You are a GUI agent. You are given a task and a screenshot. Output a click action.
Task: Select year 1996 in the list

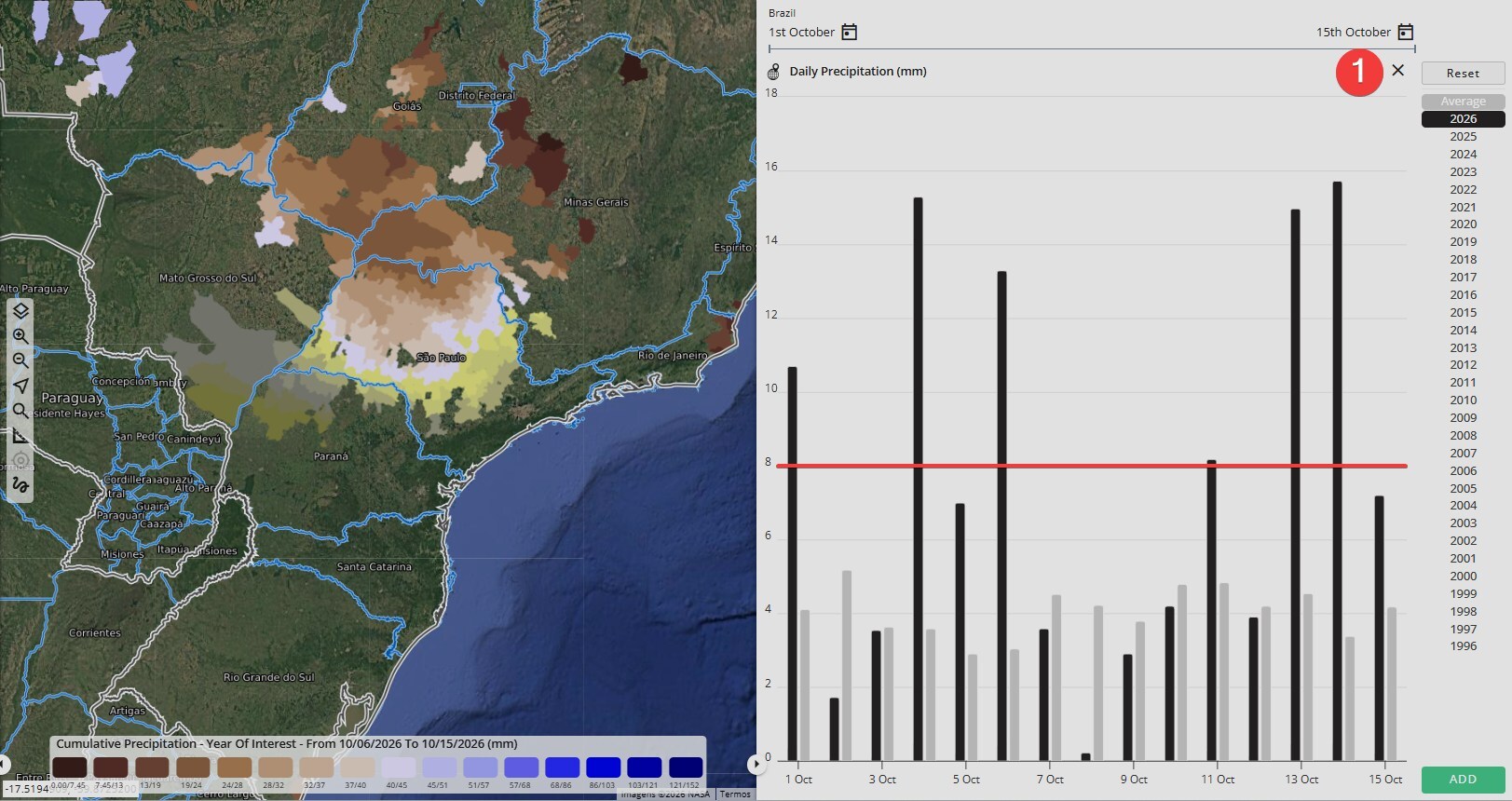[1463, 646]
